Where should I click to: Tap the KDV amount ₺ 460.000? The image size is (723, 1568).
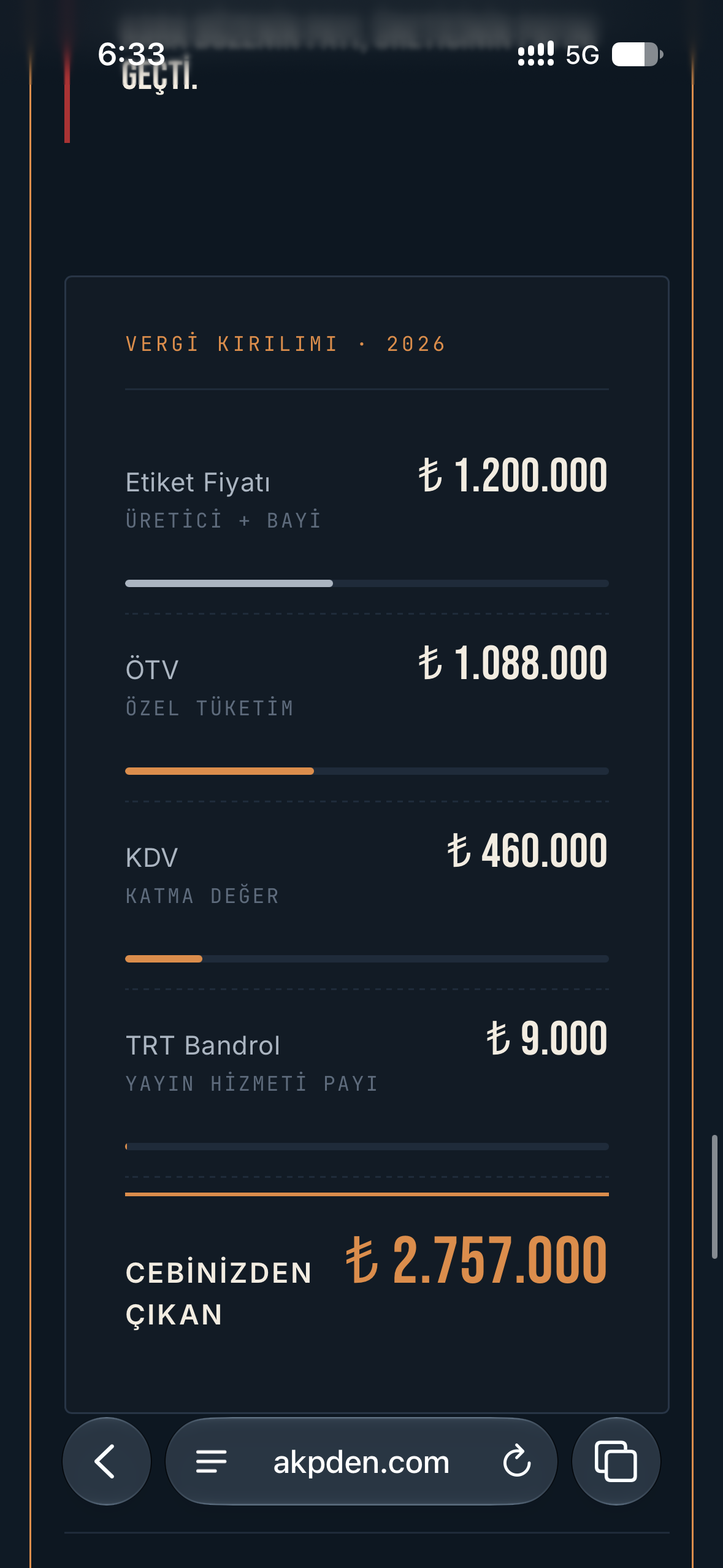[x=527, y=851]
